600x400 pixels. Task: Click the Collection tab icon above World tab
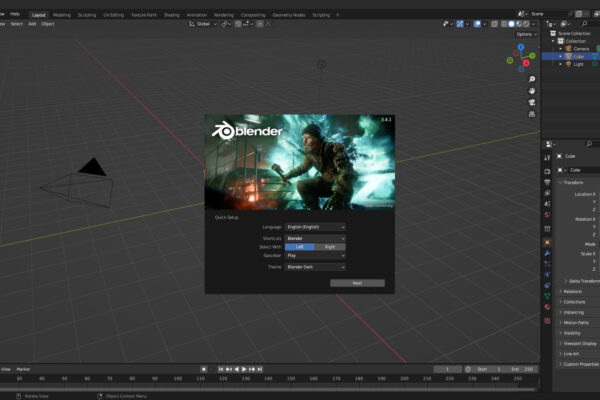tap(547, 229)
